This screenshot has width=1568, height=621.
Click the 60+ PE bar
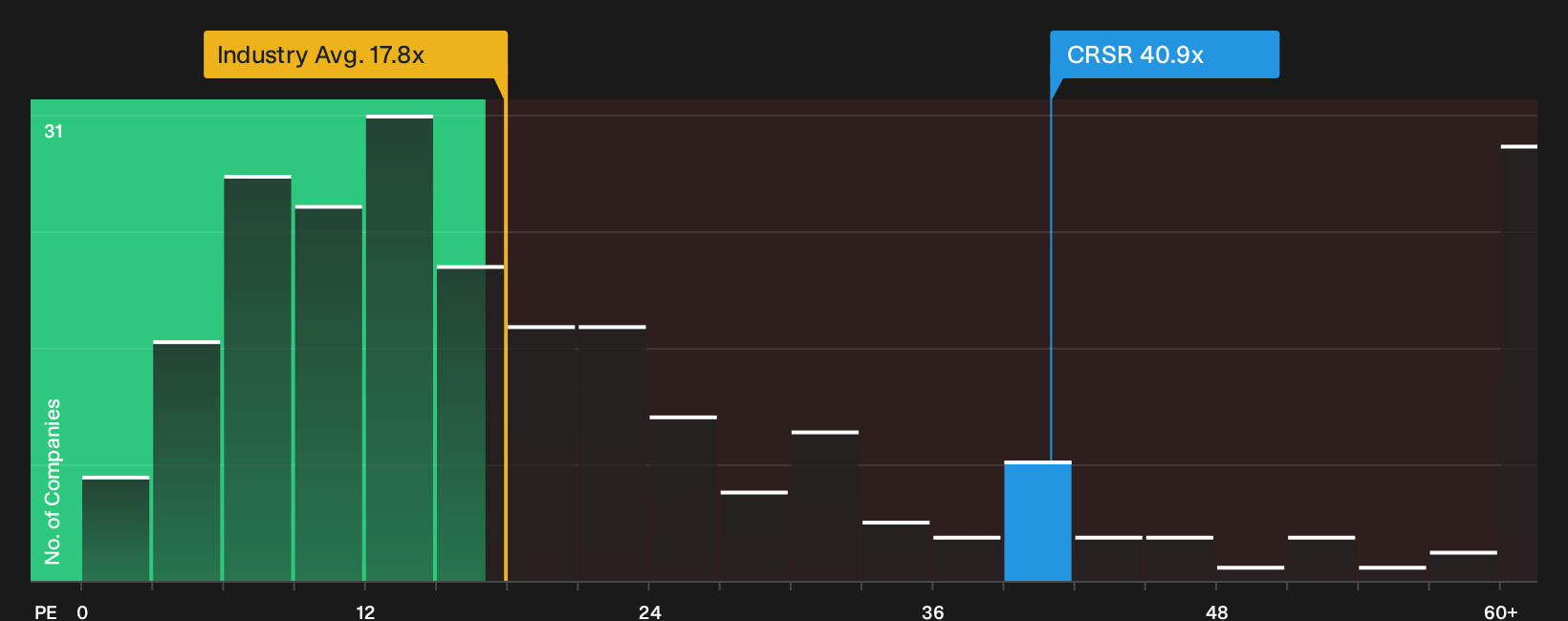pos(1518,363)
